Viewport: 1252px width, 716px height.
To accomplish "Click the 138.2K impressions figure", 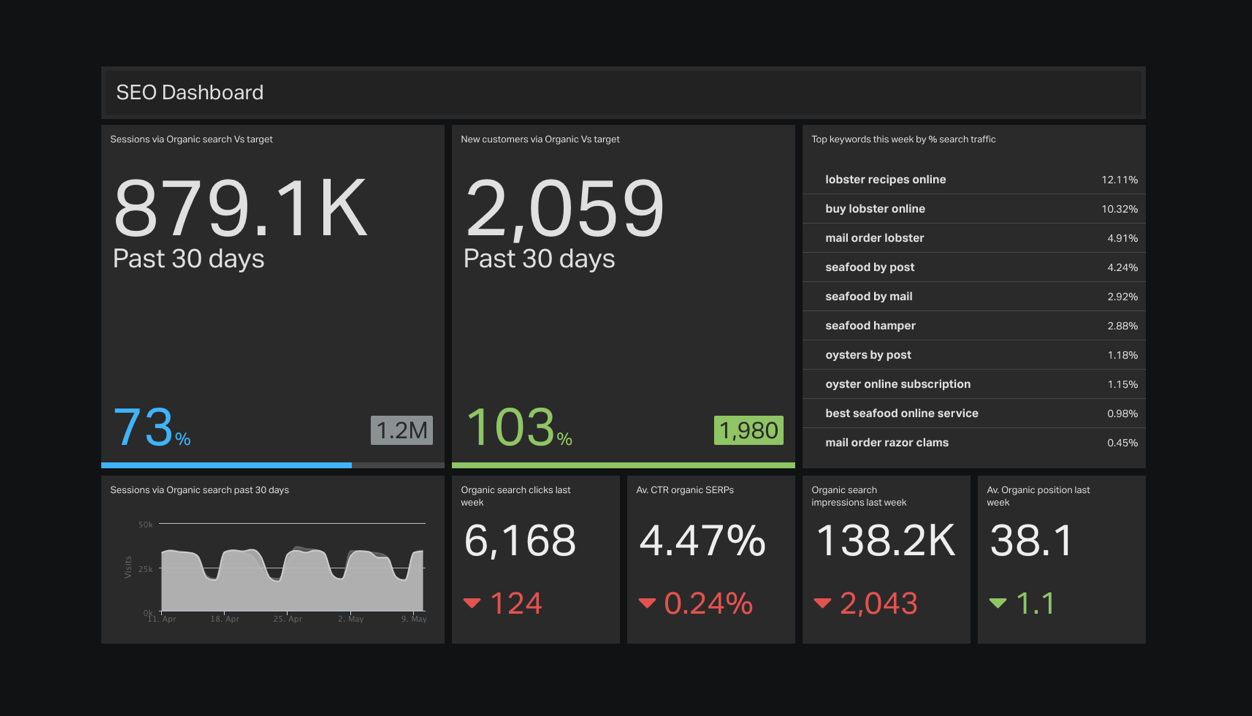I will point(886,541).
